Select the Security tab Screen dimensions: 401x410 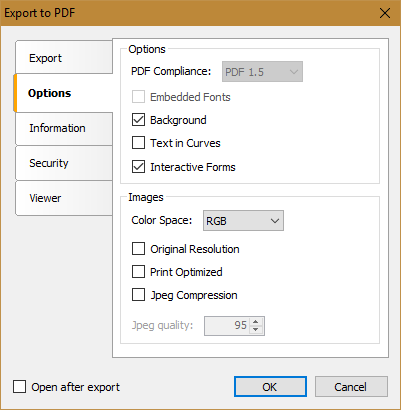click(x=64, y=163)
